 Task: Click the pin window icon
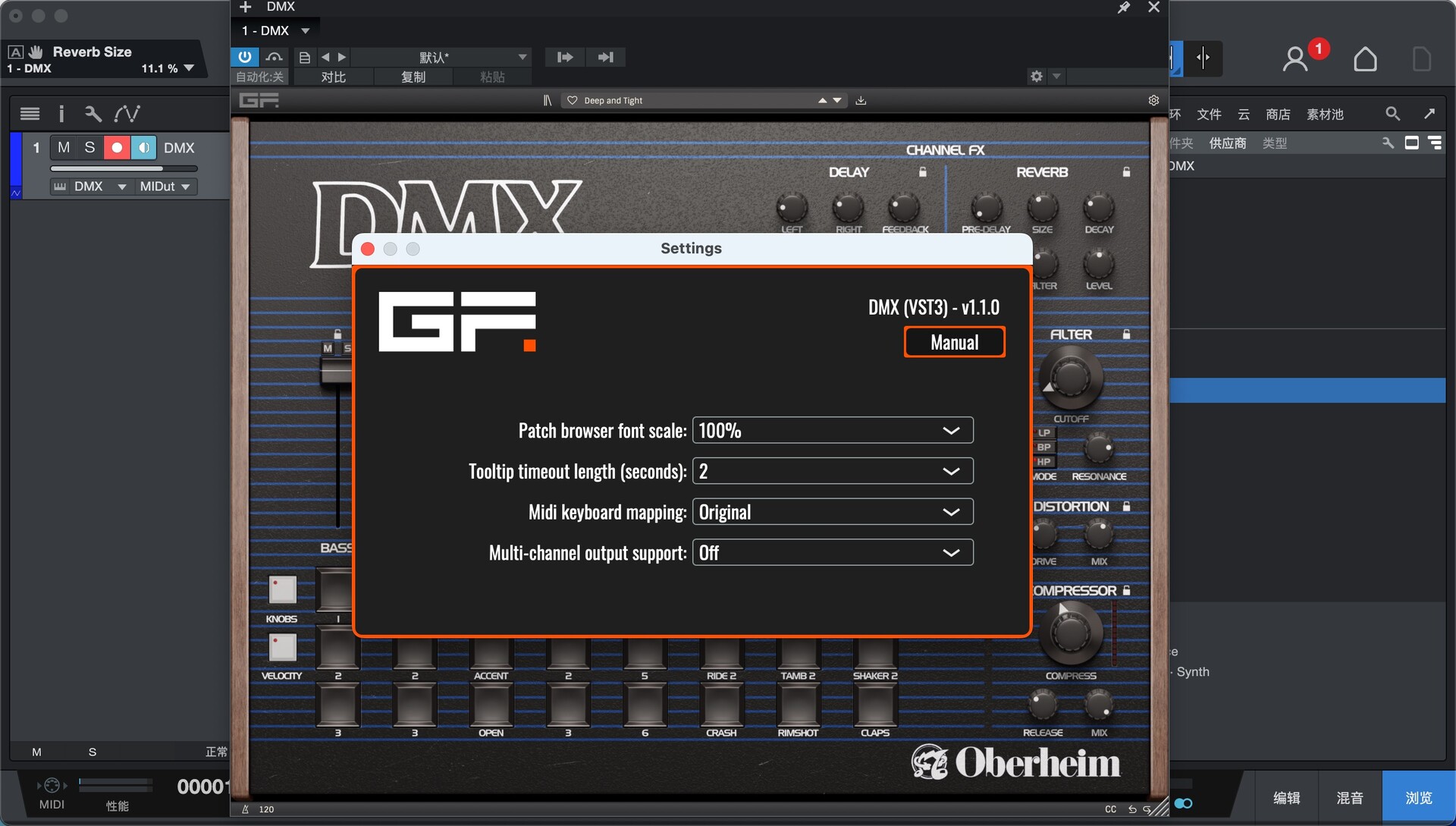click(1124, 8)
